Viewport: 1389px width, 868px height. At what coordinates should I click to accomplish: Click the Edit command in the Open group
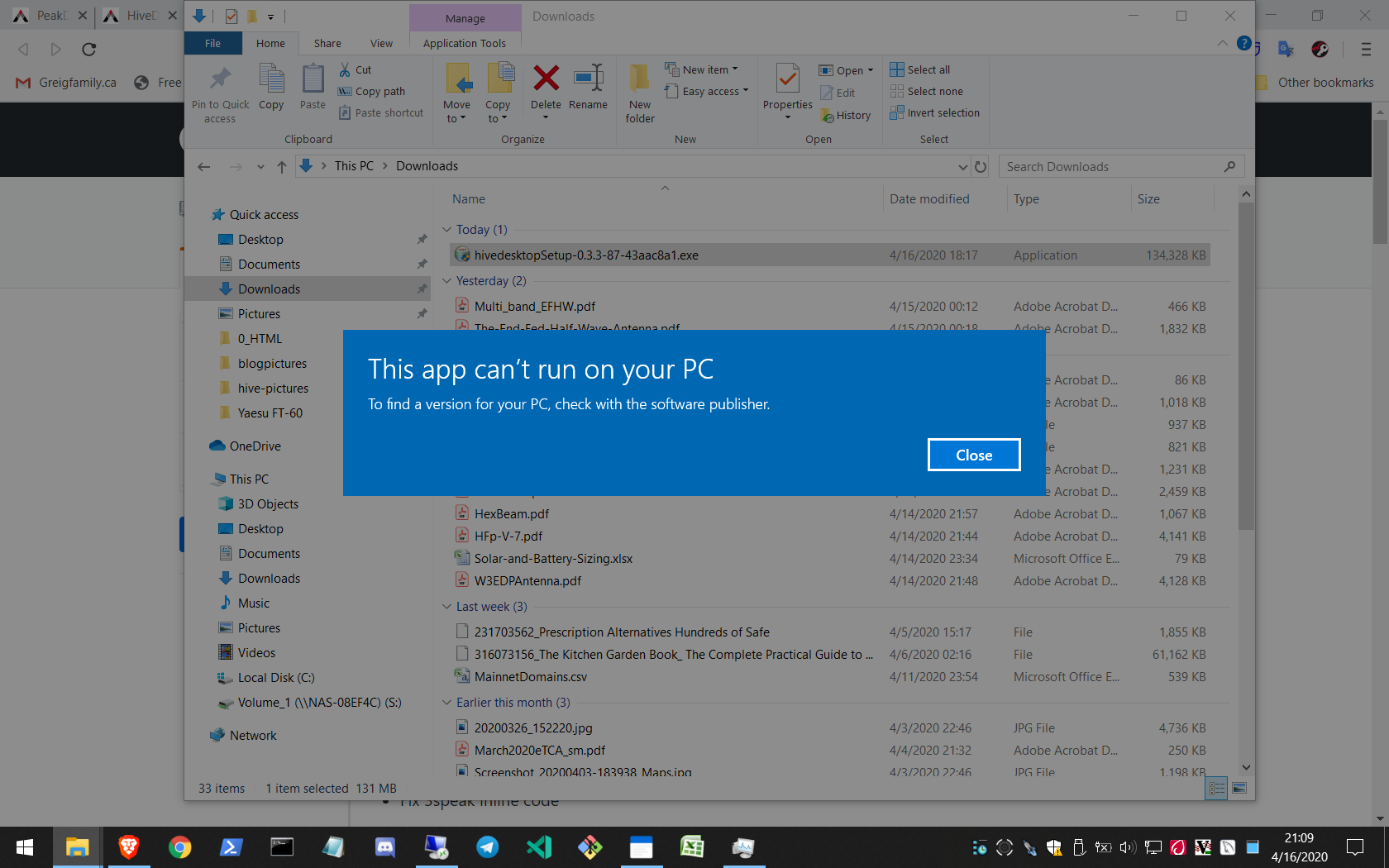point(838,93)
